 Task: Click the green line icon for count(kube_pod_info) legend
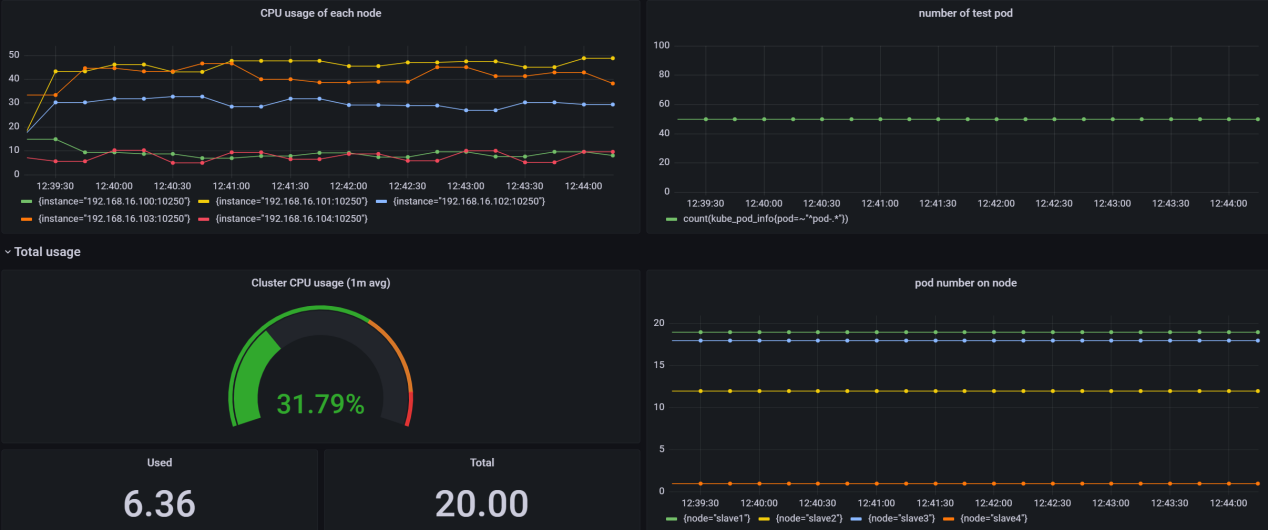[x=671, y=218]
